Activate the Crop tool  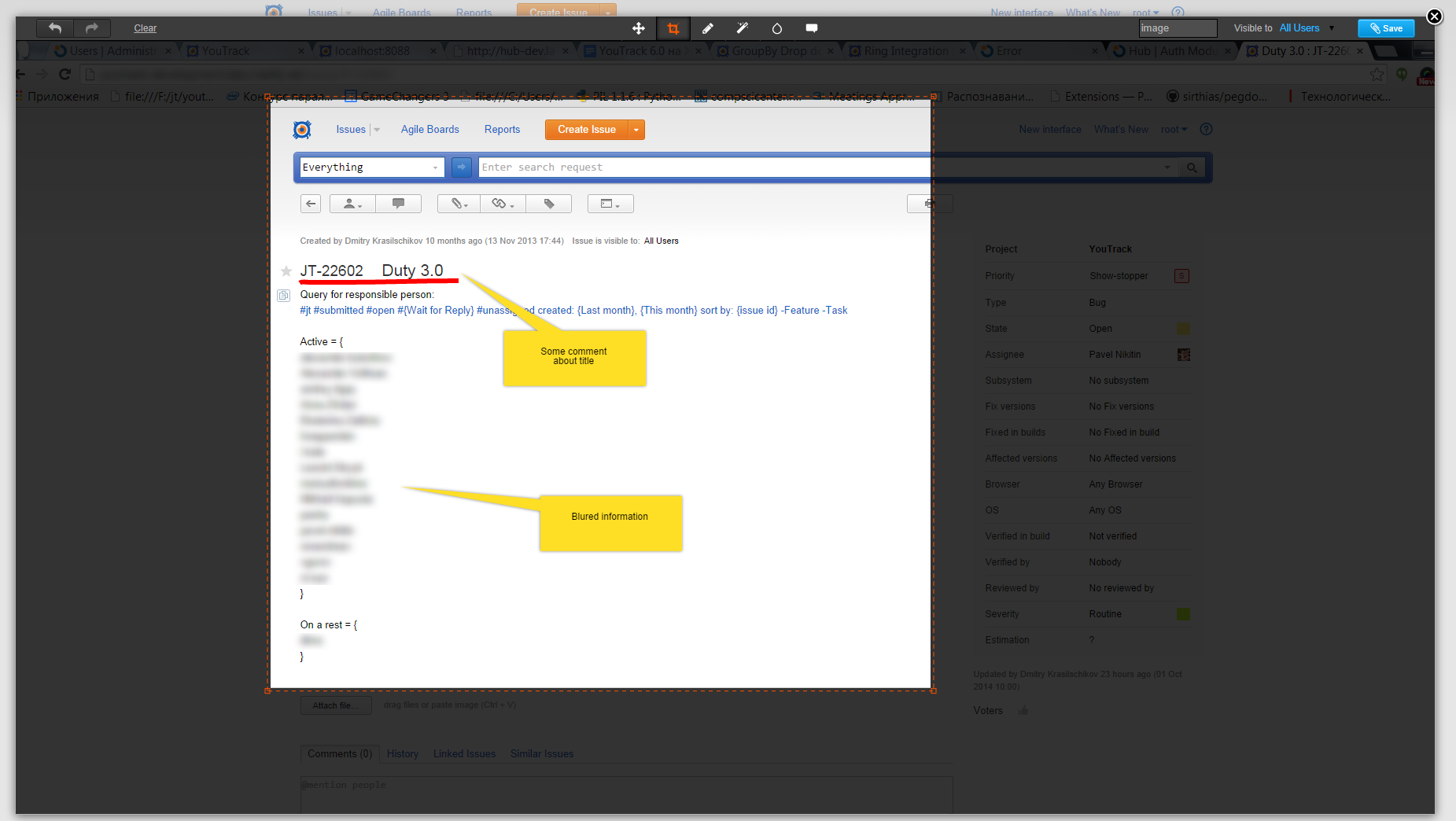(x=673, y=28)
